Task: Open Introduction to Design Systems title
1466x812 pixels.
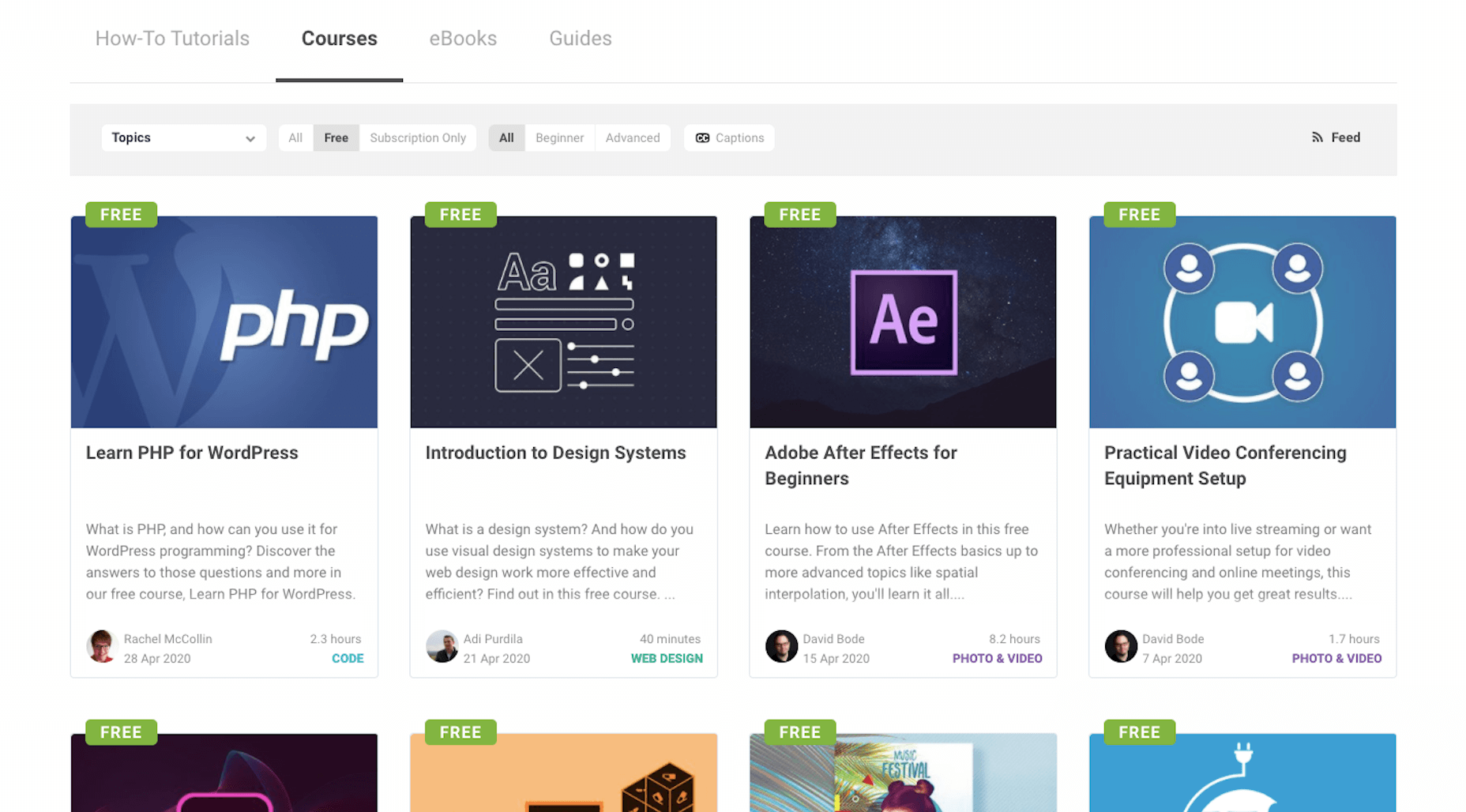Action: pyautogui.click(x=555, y=453)
